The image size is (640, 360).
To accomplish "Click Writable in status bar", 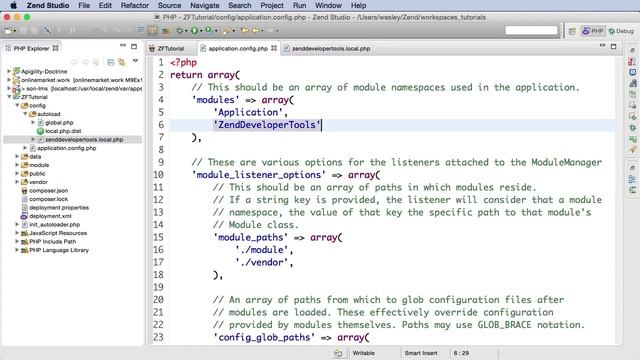I will (x=363, y=353).
